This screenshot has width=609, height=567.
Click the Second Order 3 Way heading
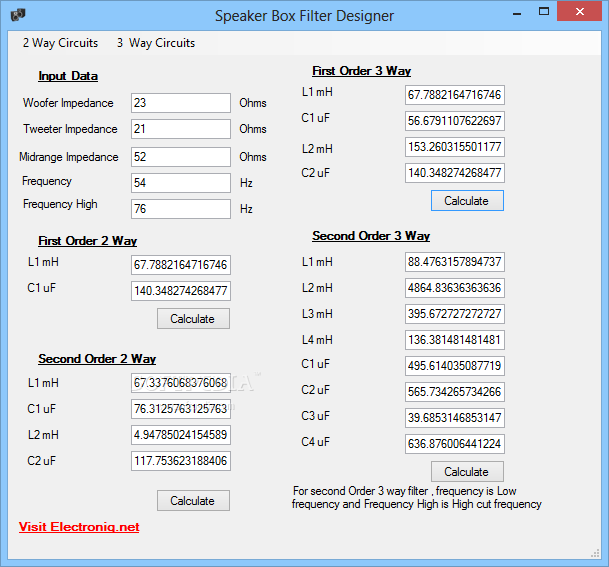click(371, 236)
